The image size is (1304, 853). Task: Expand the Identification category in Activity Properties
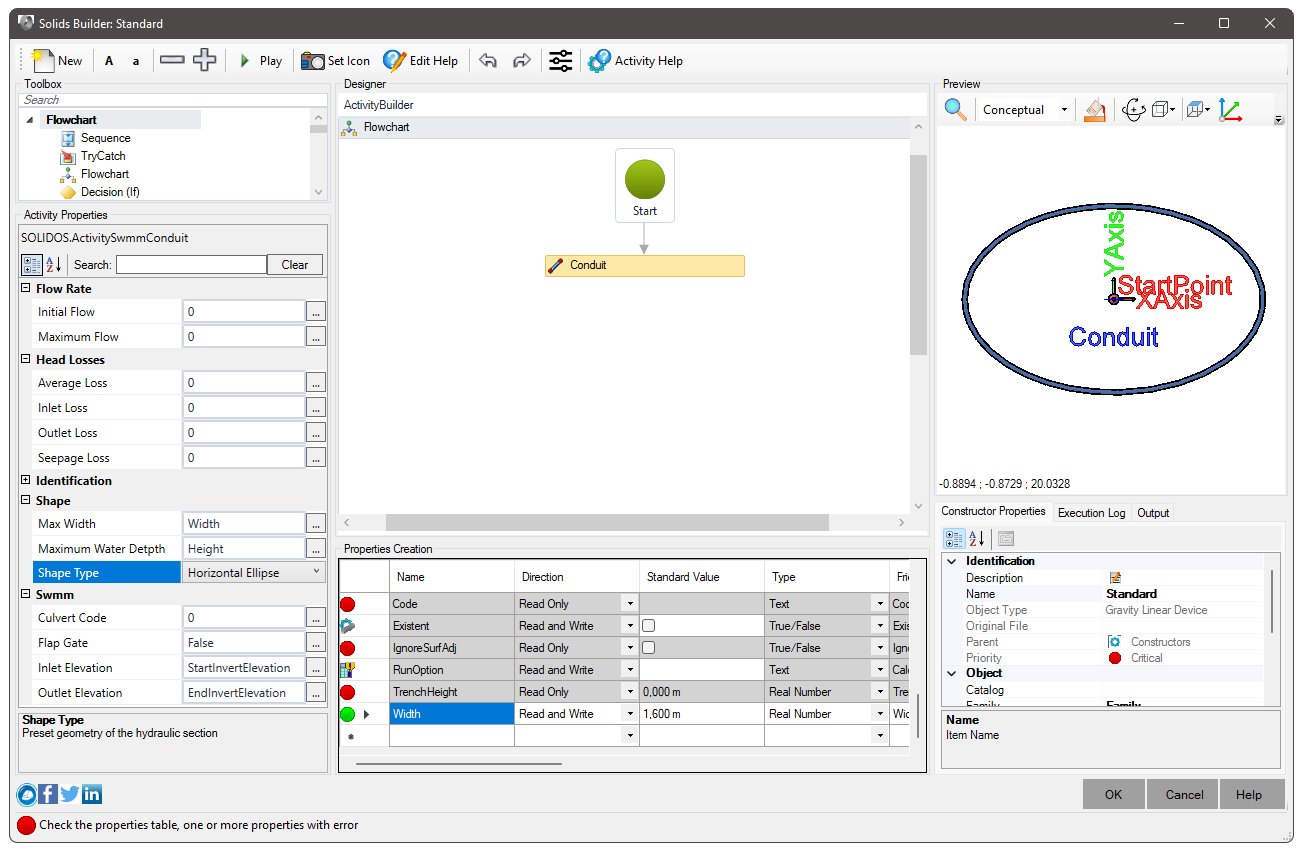pyautogui.click(x=26, y=480)
